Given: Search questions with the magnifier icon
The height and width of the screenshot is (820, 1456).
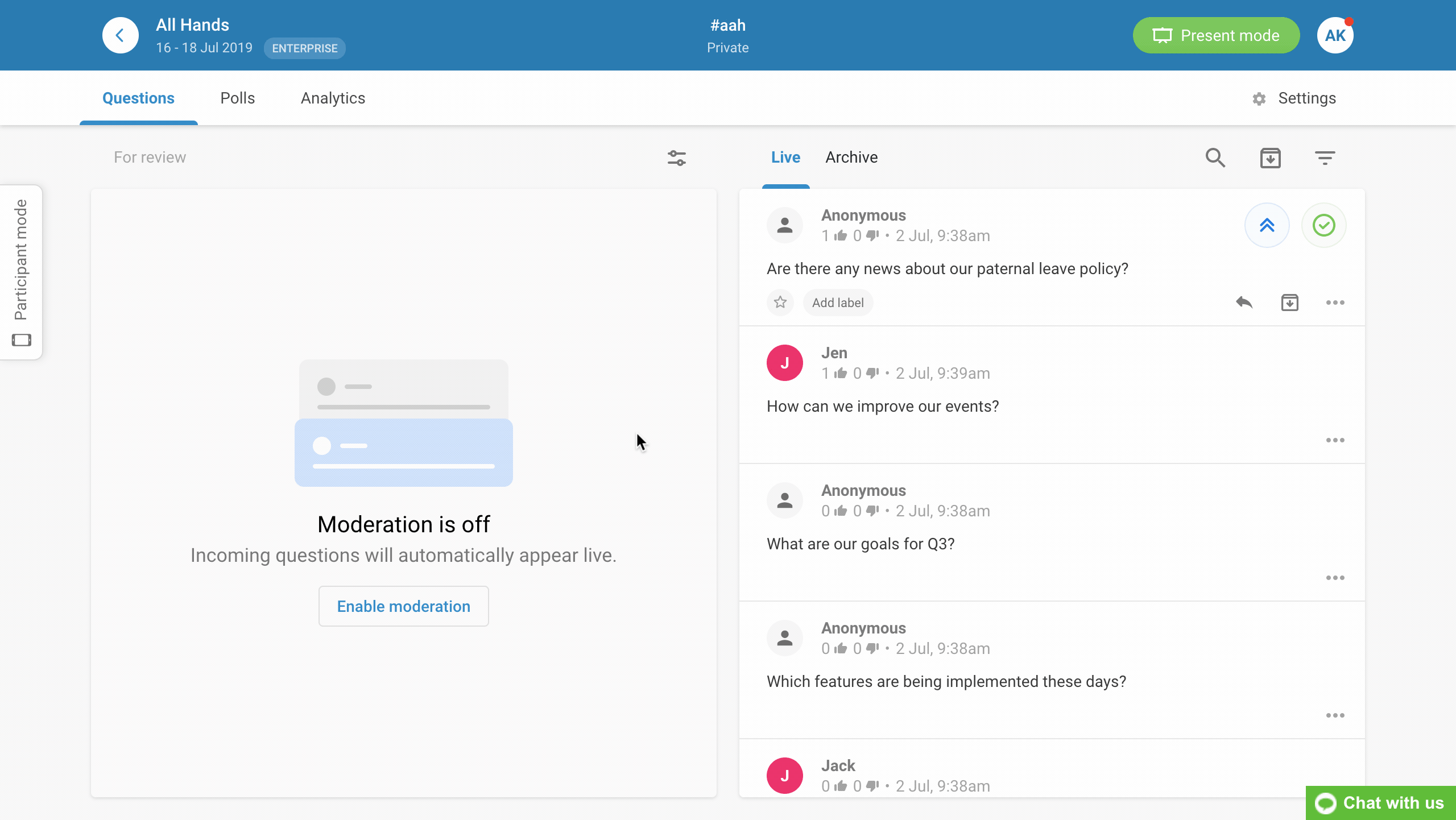Looking at the screenshot, I should tap(1215, 158).
